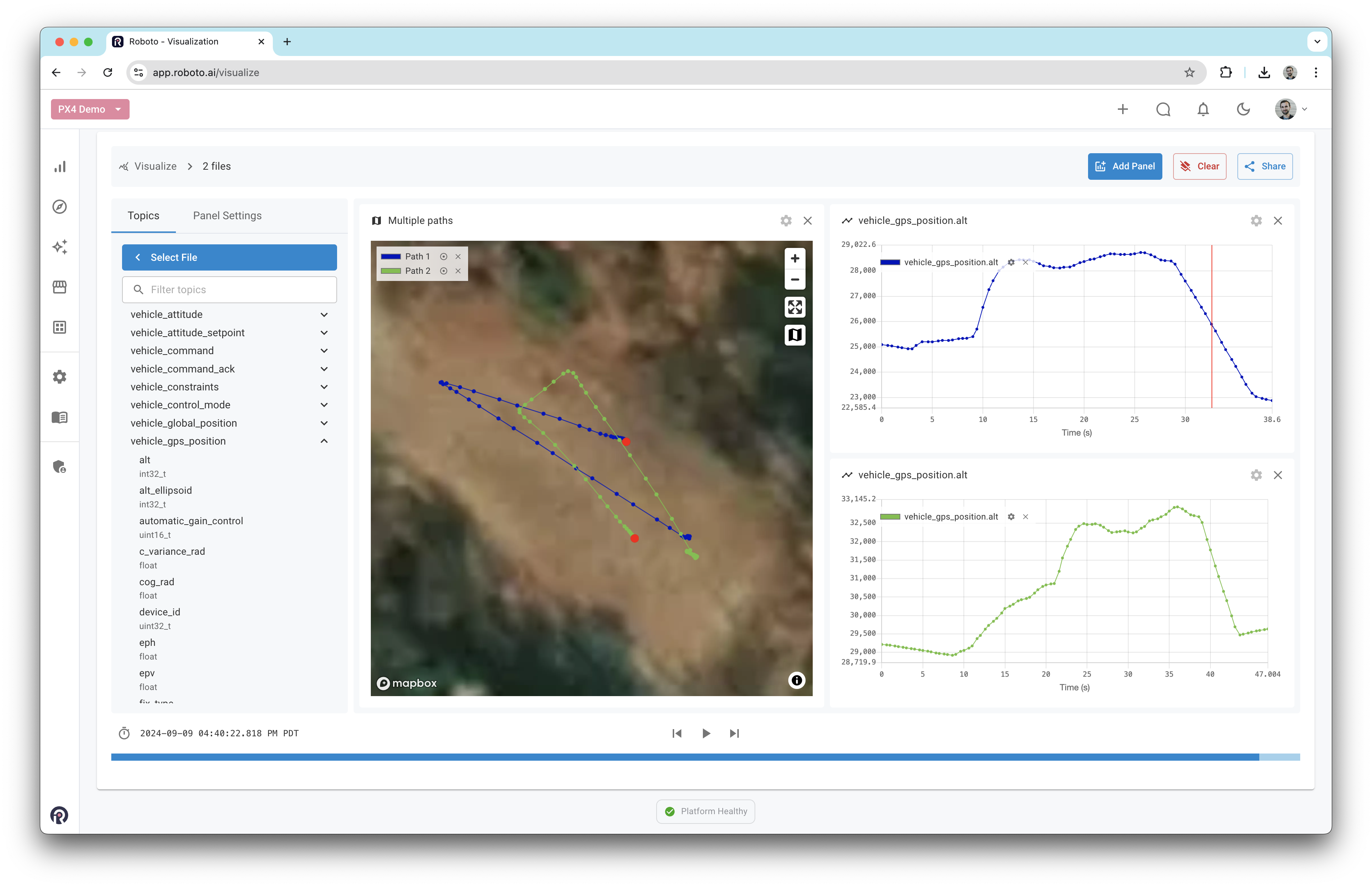1372x887 pixels.
Task: Collapse vehicle_gps_position topic
Action: pyautogui.click(x=324, y=441)
